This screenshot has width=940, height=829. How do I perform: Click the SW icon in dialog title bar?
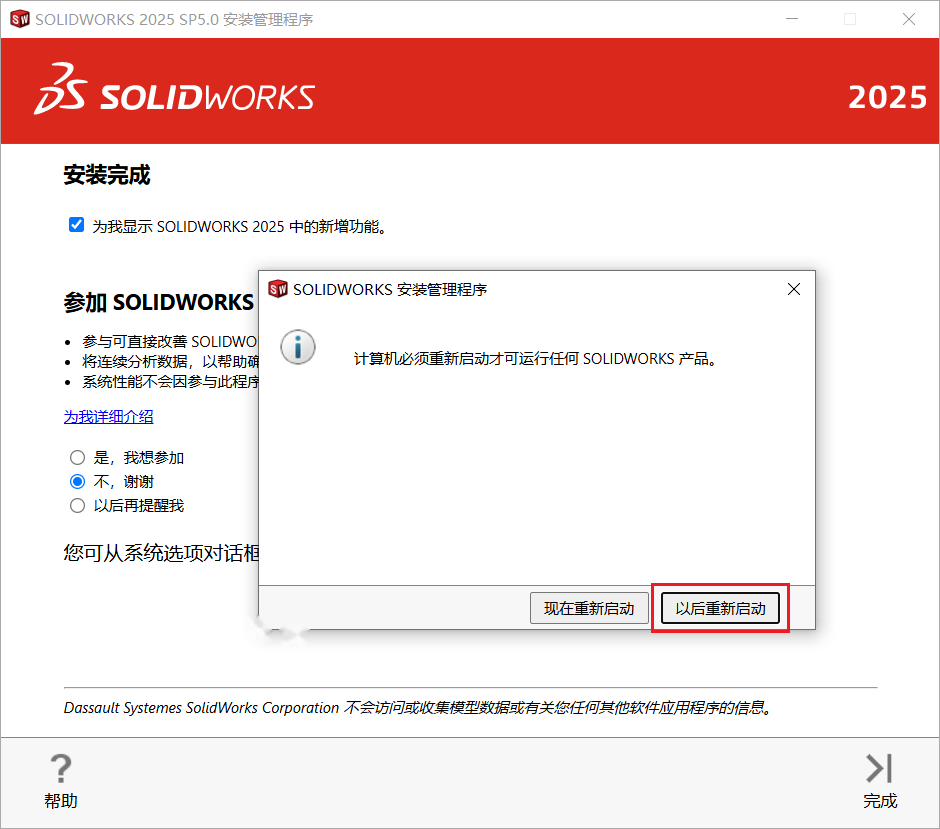point(278,289)
